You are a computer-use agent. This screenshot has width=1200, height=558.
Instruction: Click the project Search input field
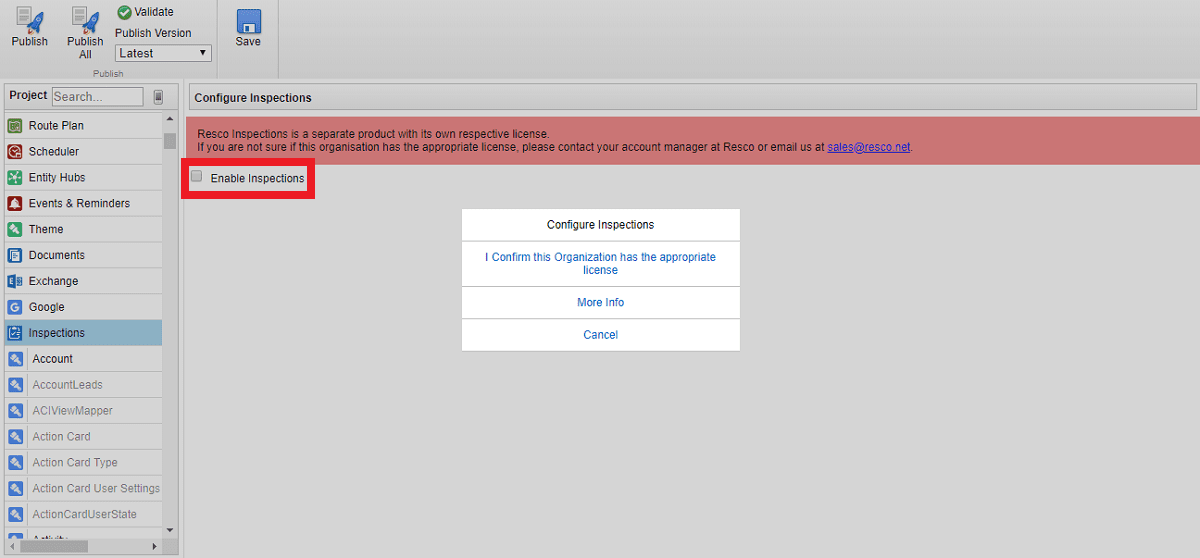(x=98, y=97)
